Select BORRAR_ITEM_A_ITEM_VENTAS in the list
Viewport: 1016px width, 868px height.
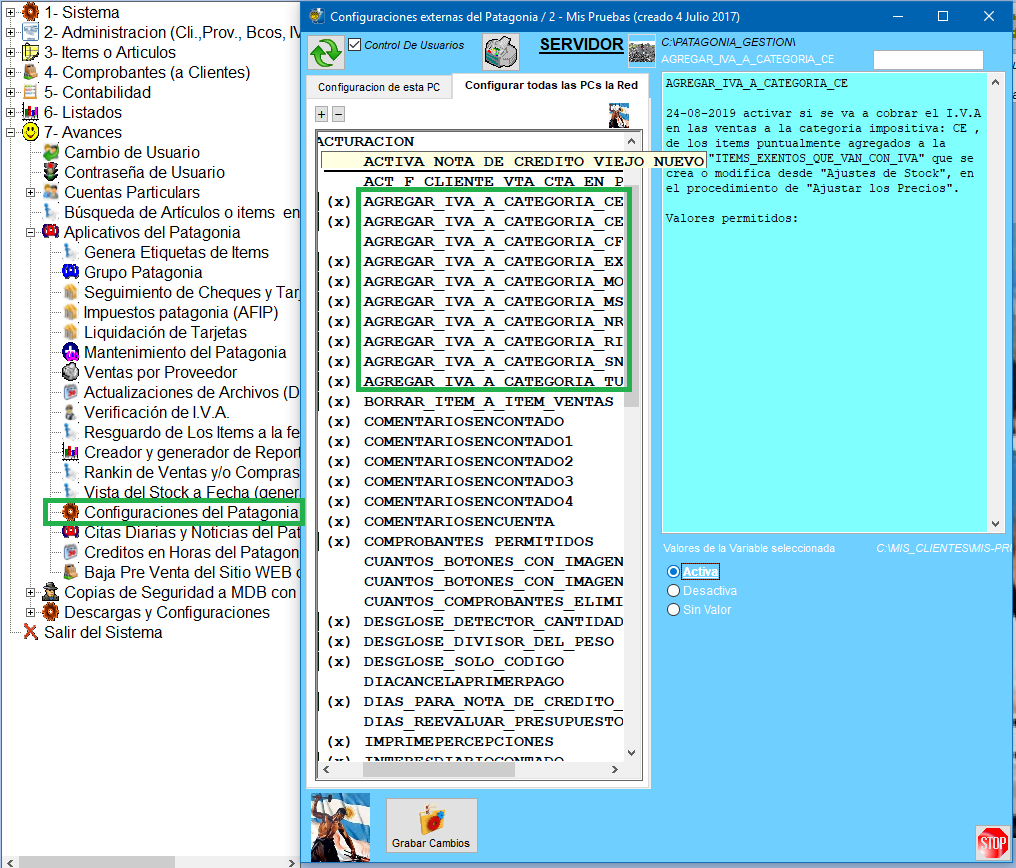click(x=489, y=402)
